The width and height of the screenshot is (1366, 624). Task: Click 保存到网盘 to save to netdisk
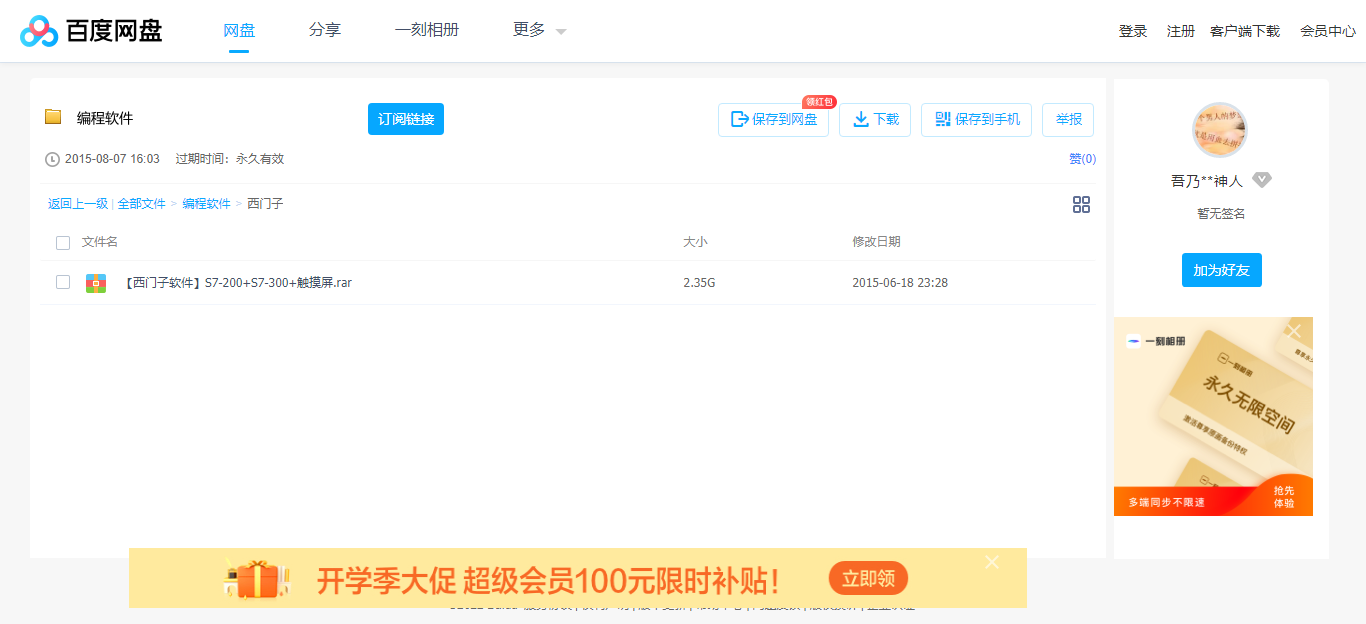point(773,119)
